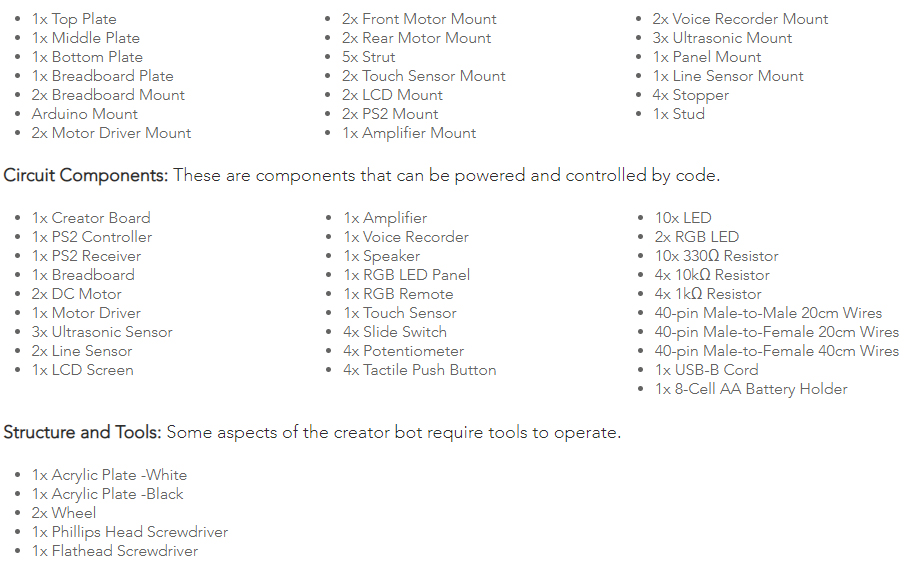Click the "Structure and Tools:" heading
The height and width of the screenshot is (572, 906).
pyautogui.click(x=82, y=433)
